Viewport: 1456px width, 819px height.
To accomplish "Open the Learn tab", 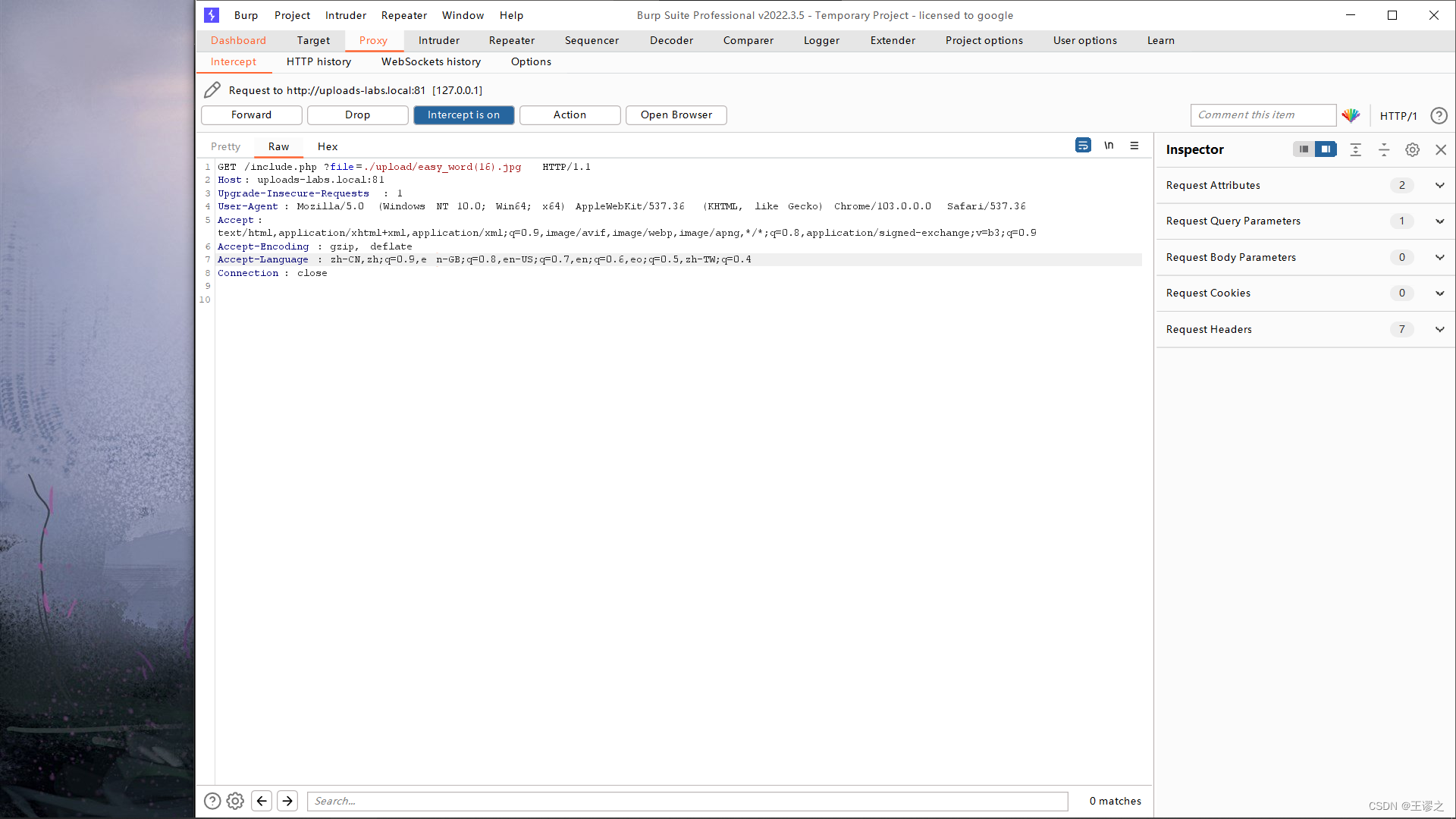I will click(x=1160, y=41).
